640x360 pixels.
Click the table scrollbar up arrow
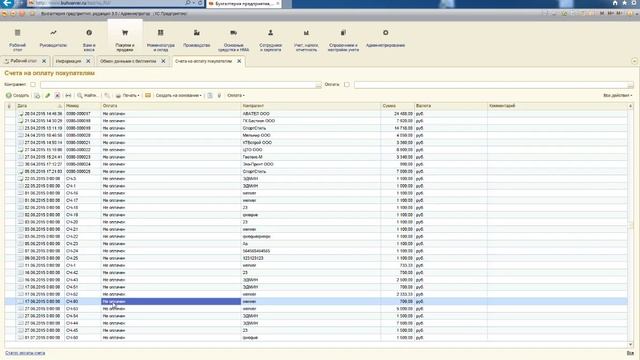pos(631,106)
